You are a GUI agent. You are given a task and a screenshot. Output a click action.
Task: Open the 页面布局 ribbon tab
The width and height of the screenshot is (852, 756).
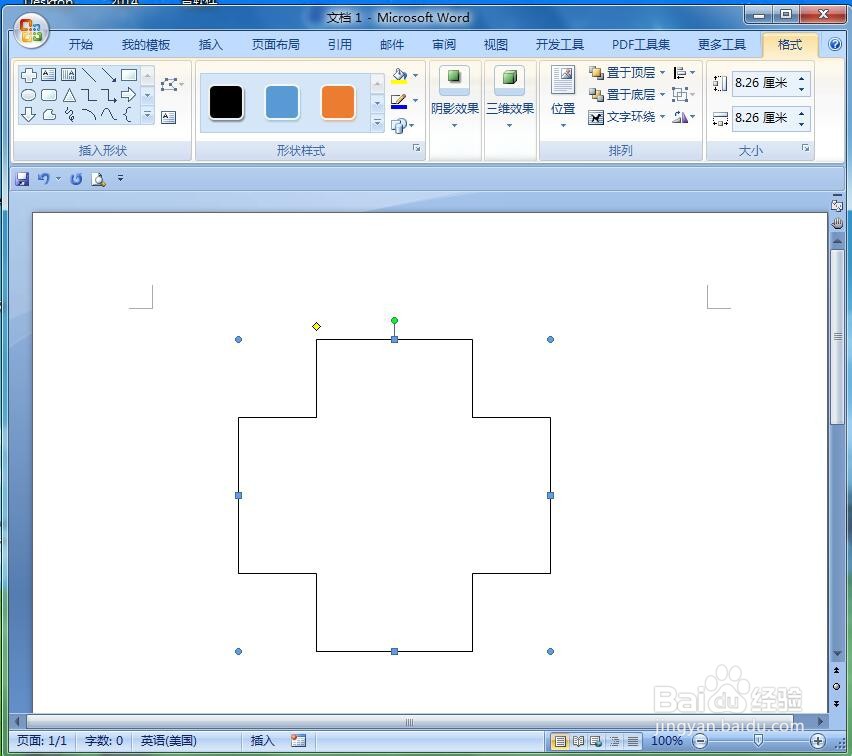[x=275, y=45]
